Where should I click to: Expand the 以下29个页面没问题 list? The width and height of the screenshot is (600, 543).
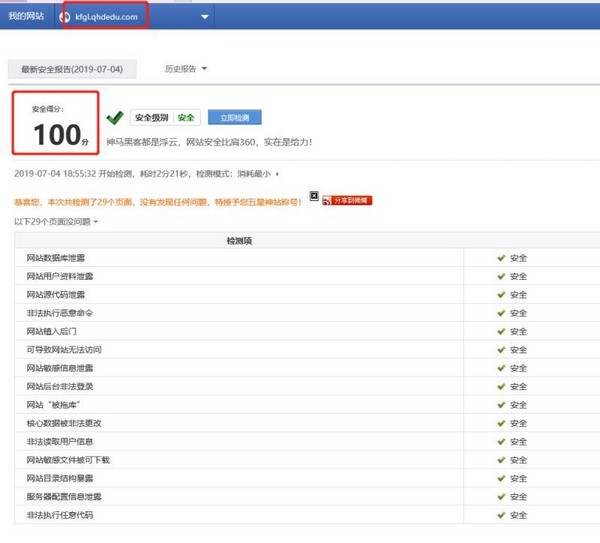coord(56,222)
